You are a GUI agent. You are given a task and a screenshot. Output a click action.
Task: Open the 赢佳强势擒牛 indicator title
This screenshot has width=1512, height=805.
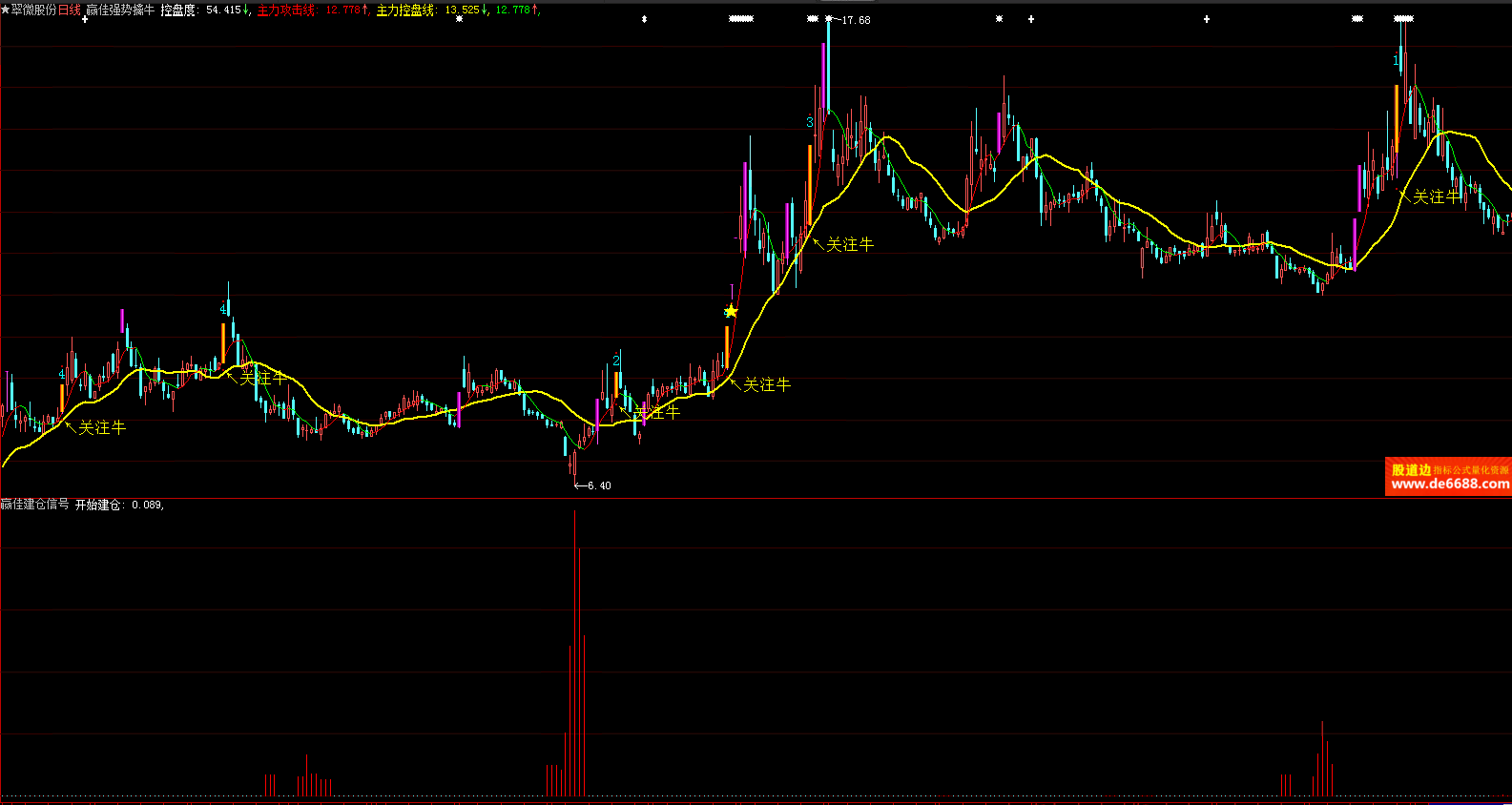point(119,10)
